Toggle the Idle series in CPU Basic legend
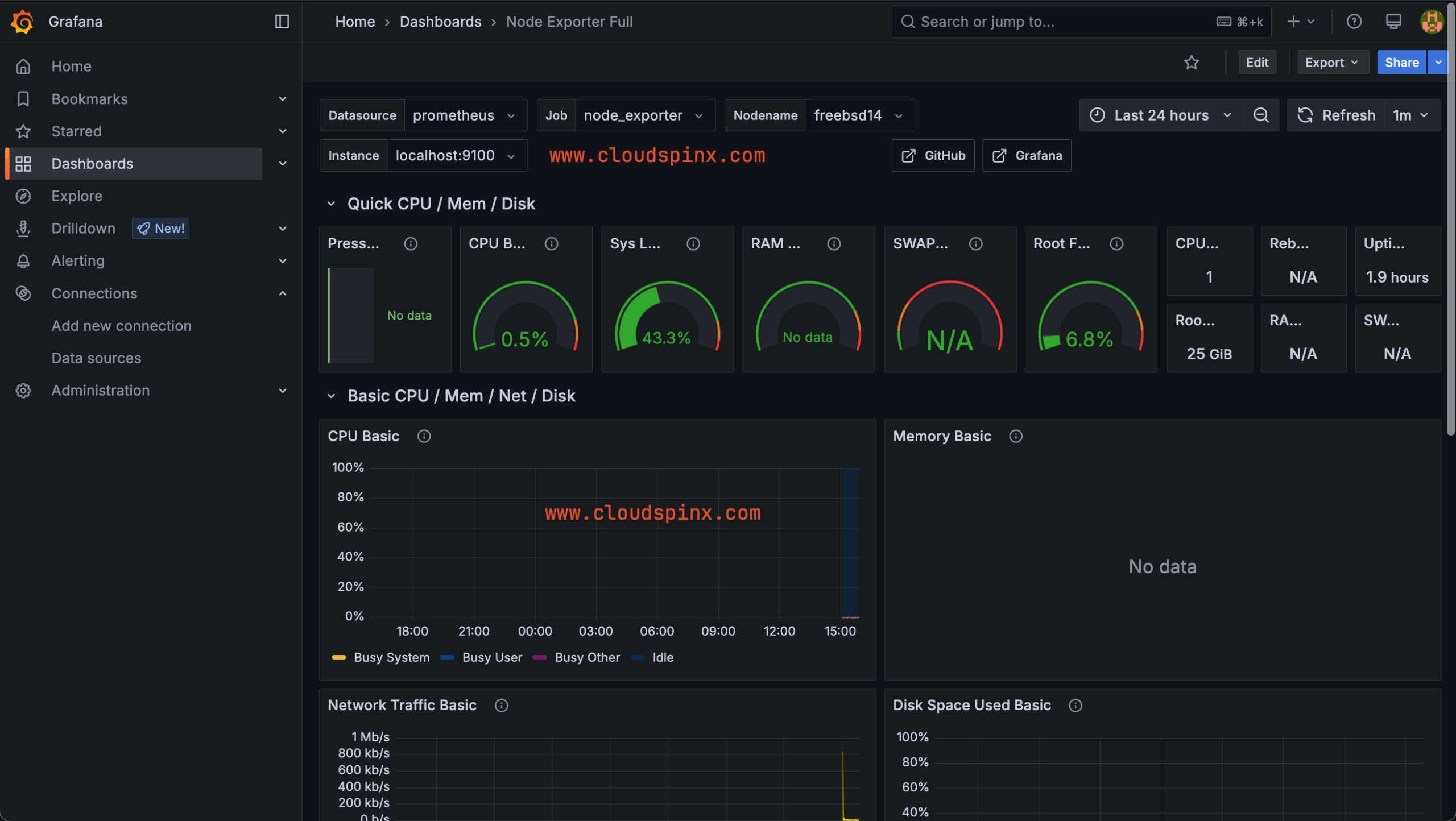This screenshot has height=821, width=1456. click(662, 657)
